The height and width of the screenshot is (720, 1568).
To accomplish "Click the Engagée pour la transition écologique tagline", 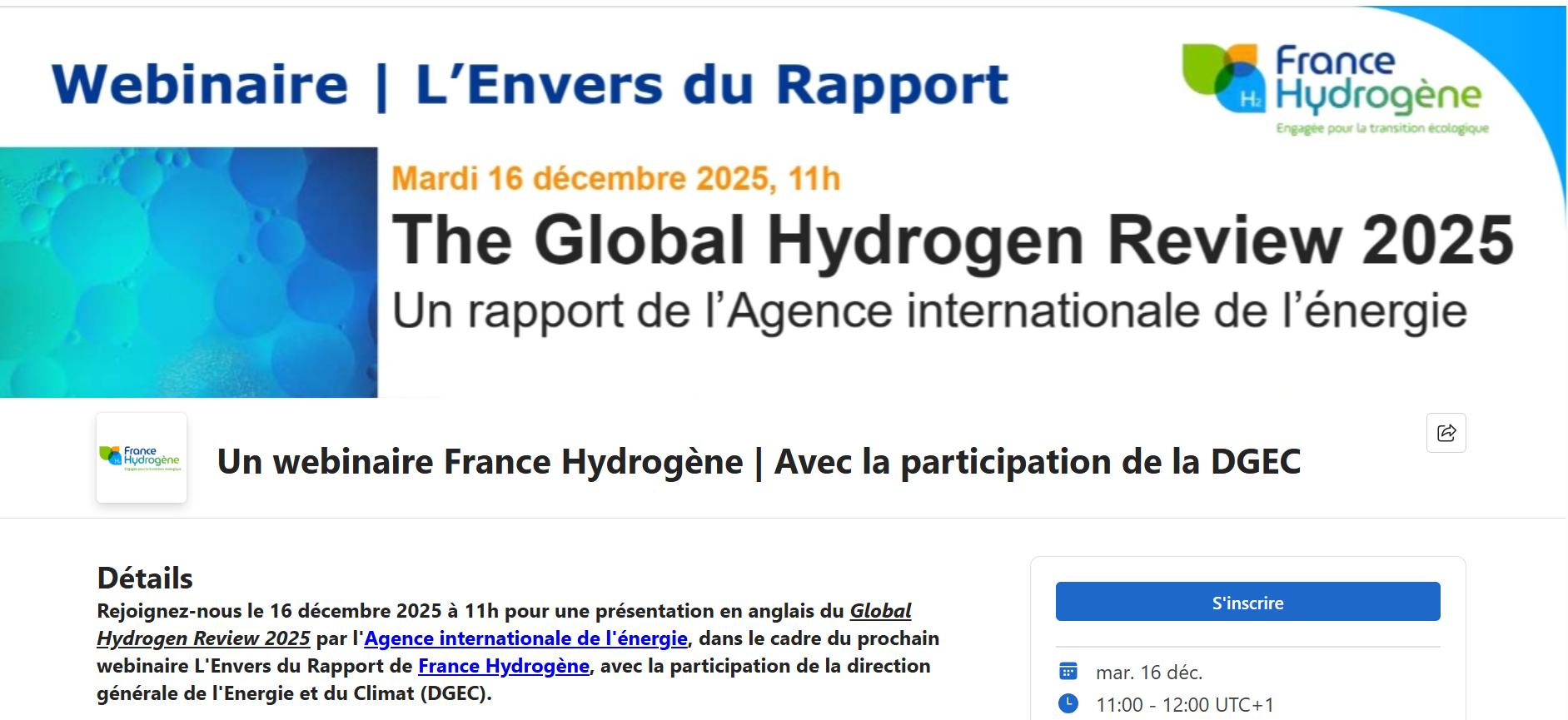I will tap(1381, 128).
